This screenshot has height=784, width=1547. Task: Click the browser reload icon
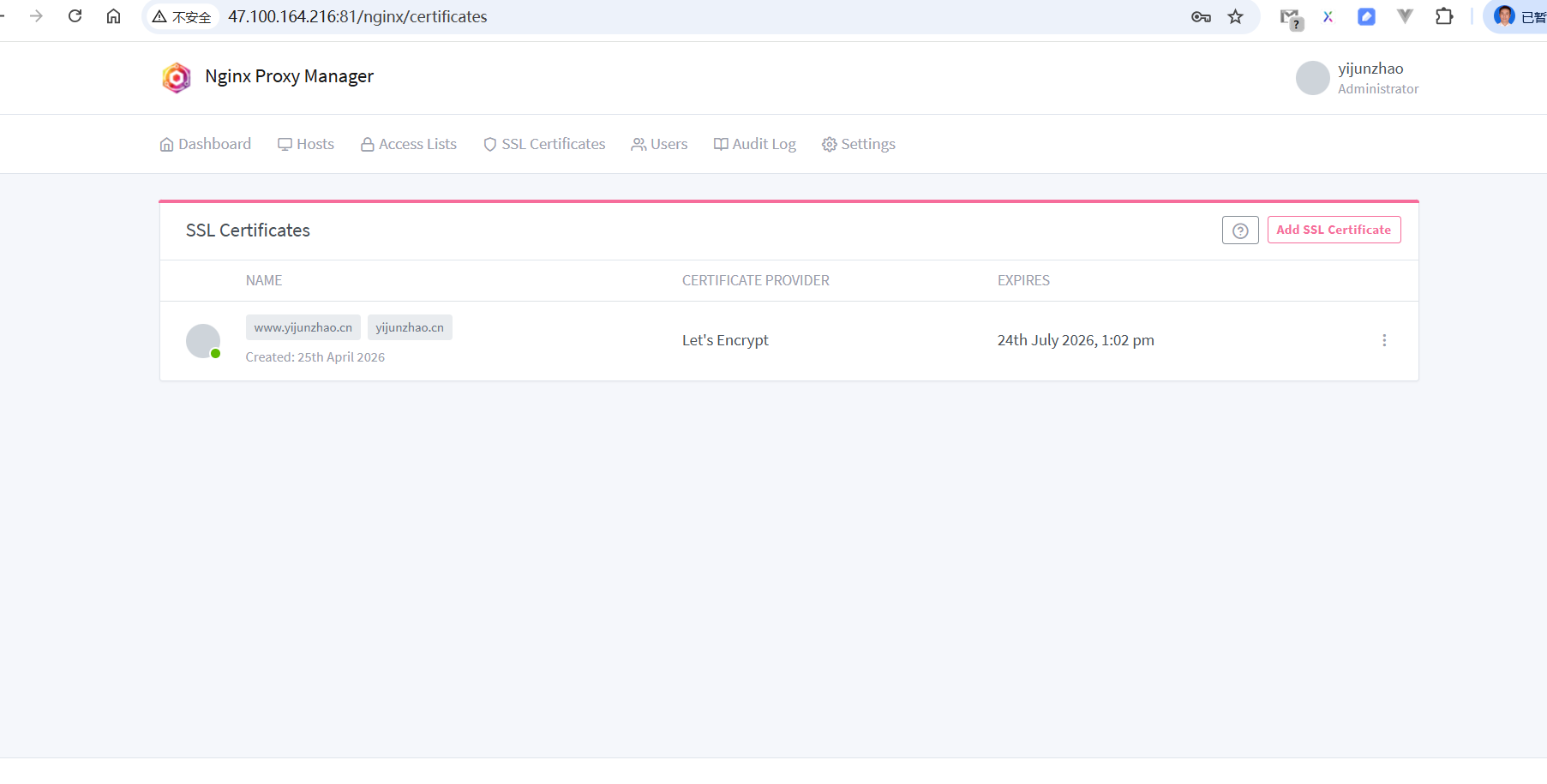(x=75, y=16)
